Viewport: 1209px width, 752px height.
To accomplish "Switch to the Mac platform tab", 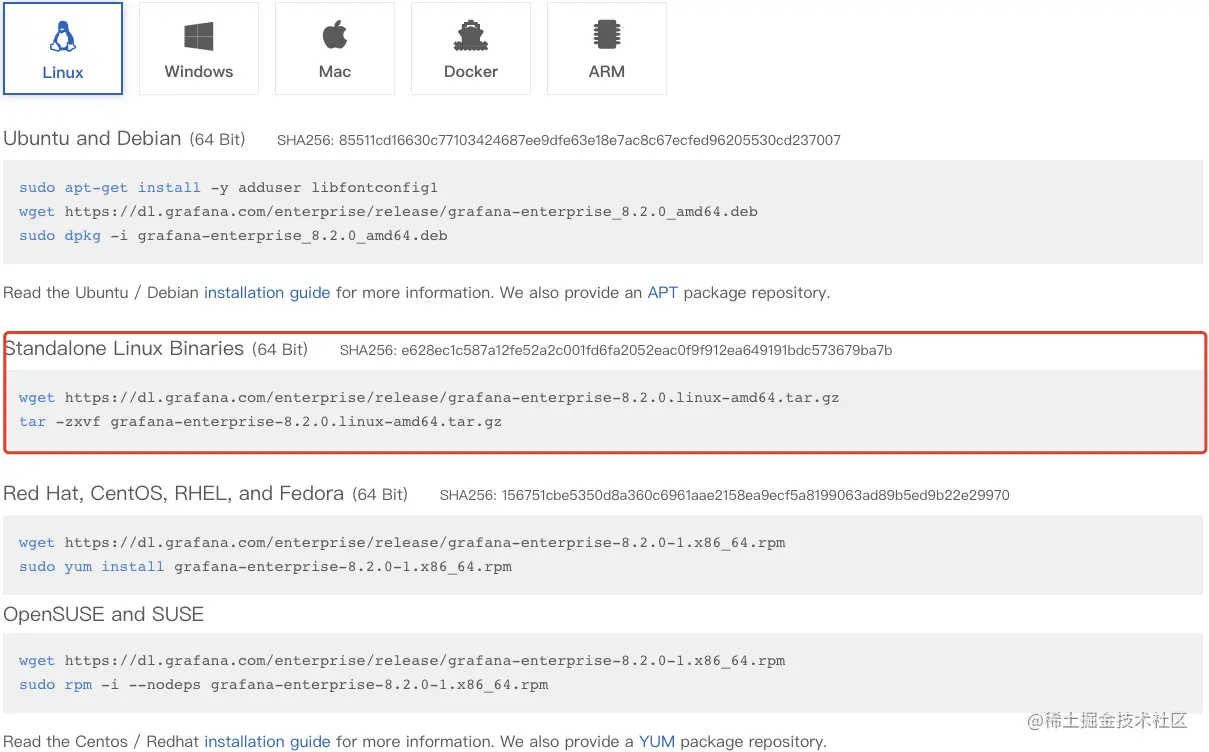I will pos(335,48).
